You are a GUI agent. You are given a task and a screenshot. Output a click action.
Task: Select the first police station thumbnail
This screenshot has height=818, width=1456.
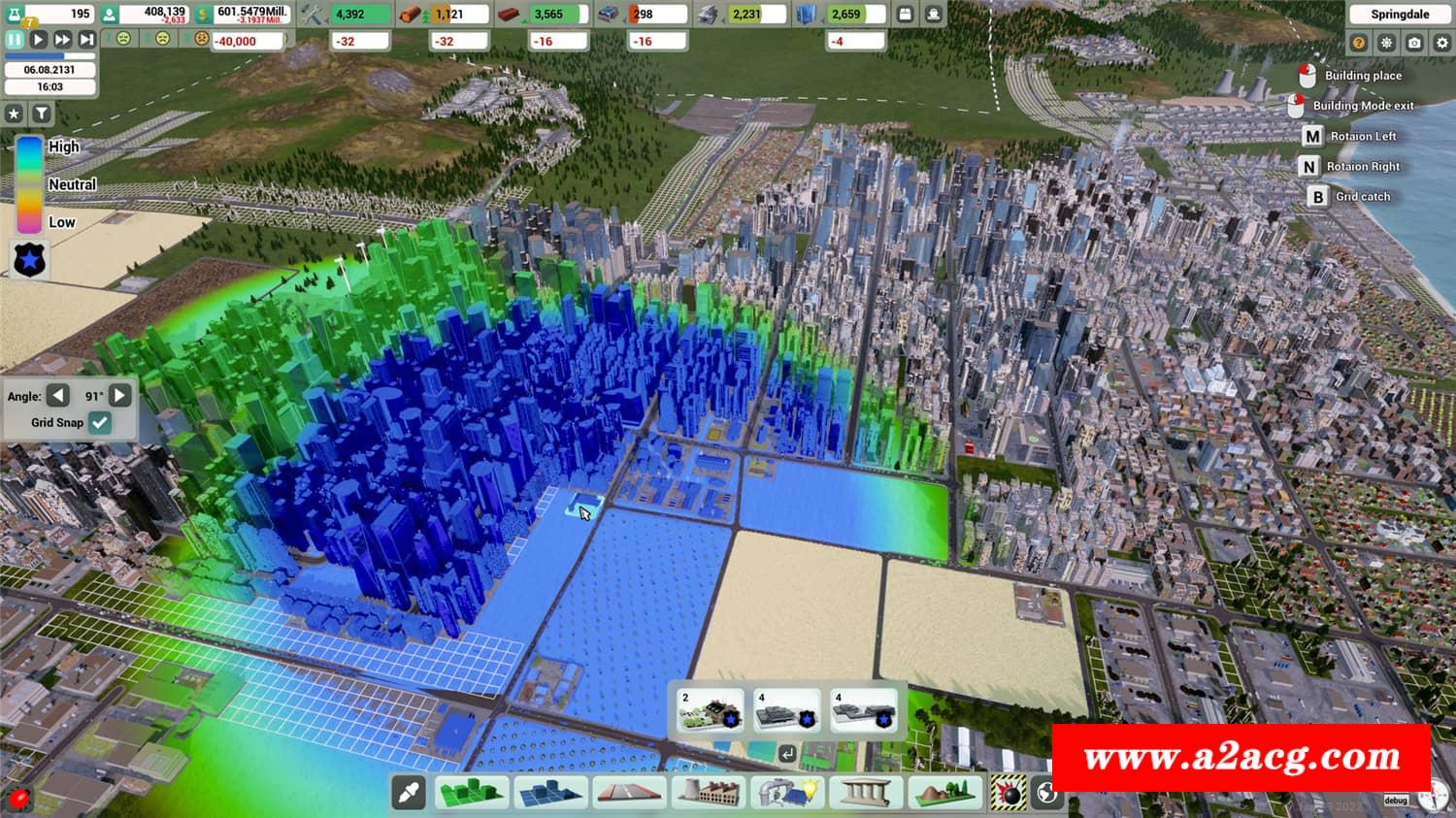(711, 710)
